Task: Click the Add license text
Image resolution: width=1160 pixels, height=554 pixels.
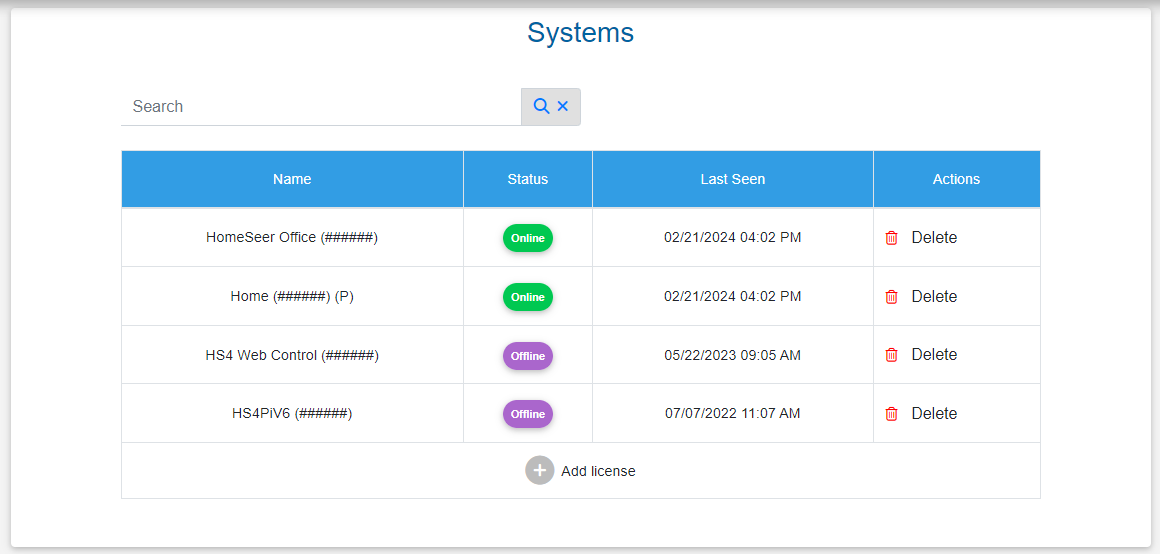Action: [x=598, y=471]
